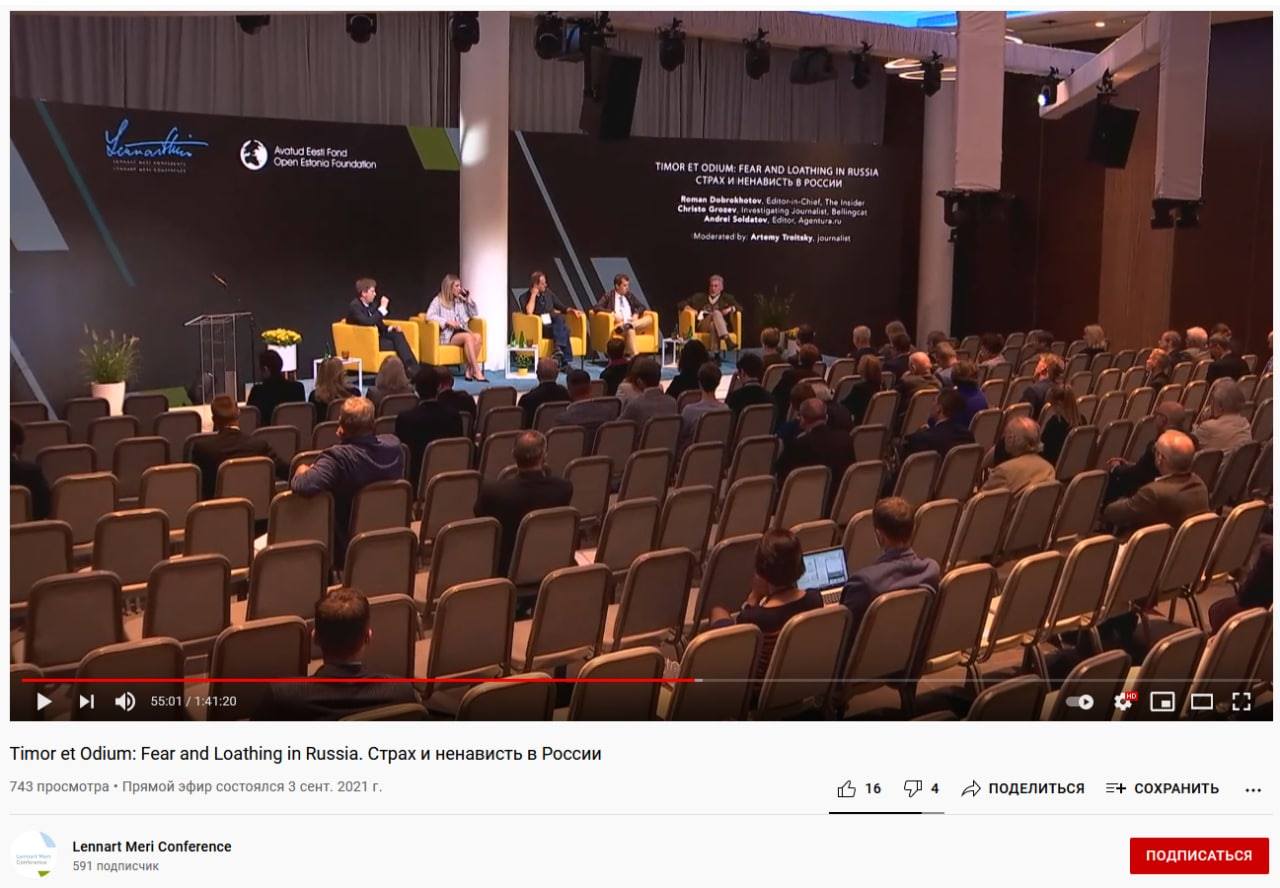Viewport: 1280px width, 888px height.
Task: Switch to theater mode
Action: click(x=1202, y=702)
